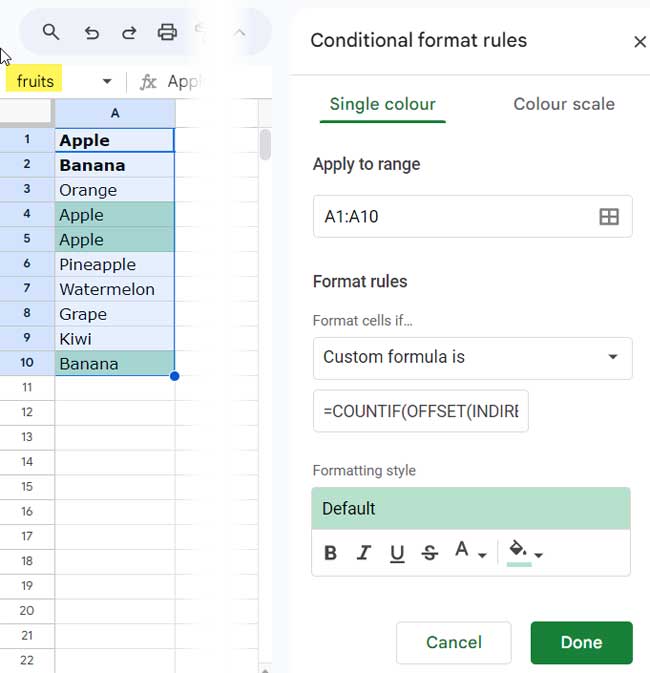The height and width of the screenshot is (673, 650).
Task: Select row 20 header
Action: coord(27,611)
